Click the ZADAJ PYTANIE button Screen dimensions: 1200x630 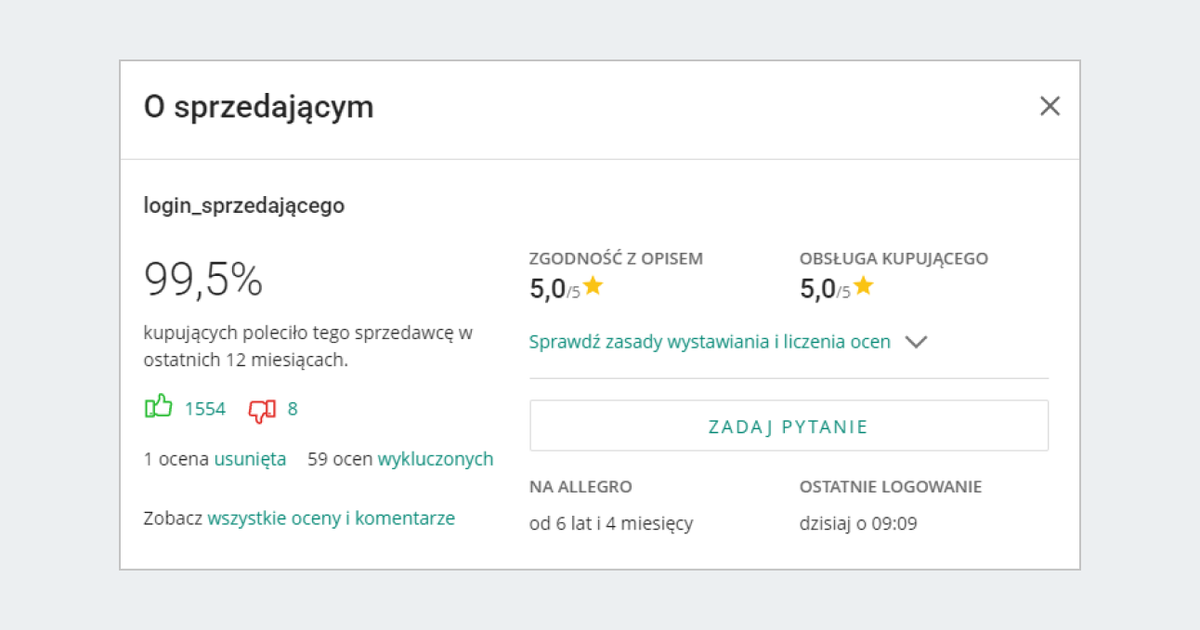[788, 425]
